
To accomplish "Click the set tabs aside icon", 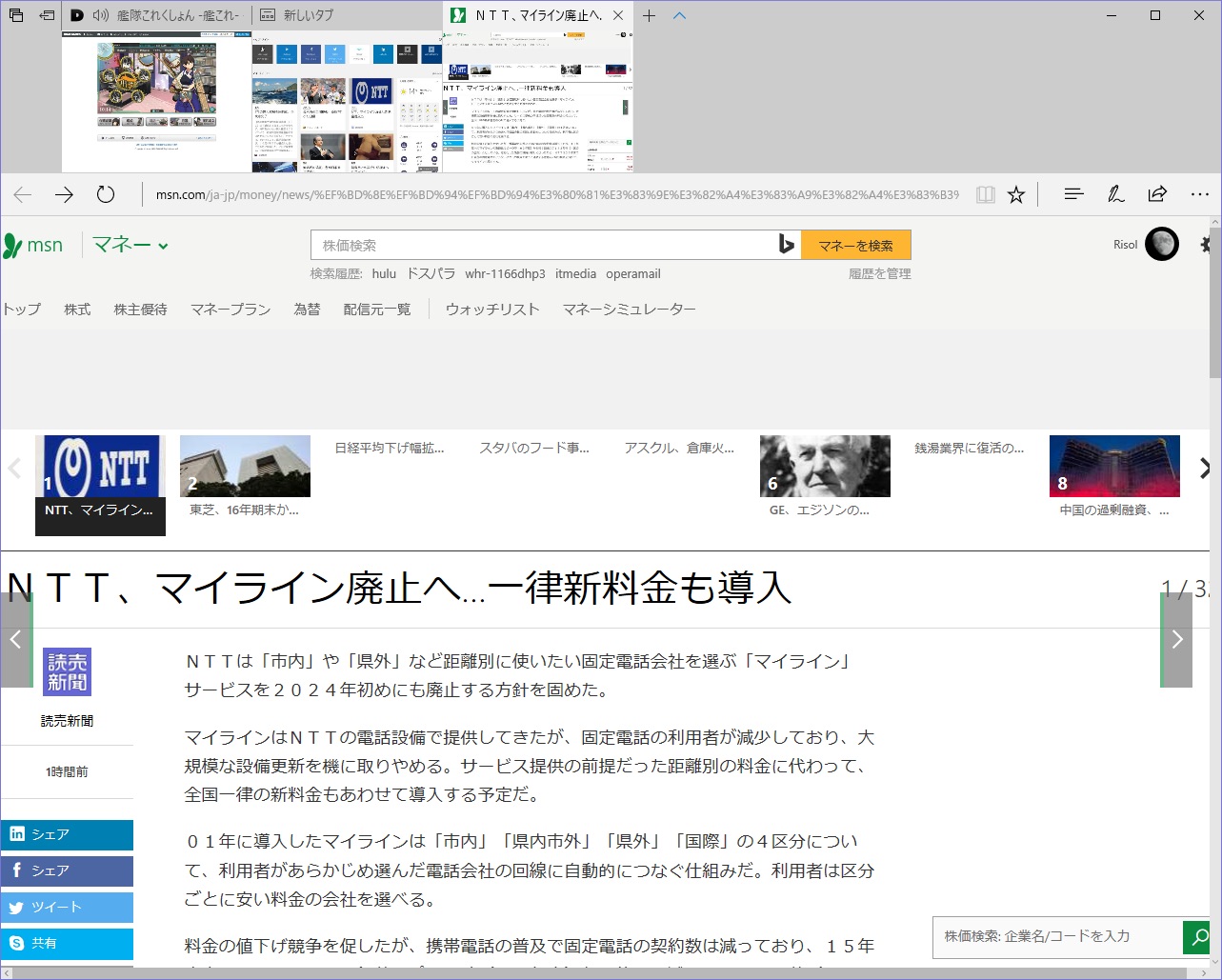I will [47, 15].
